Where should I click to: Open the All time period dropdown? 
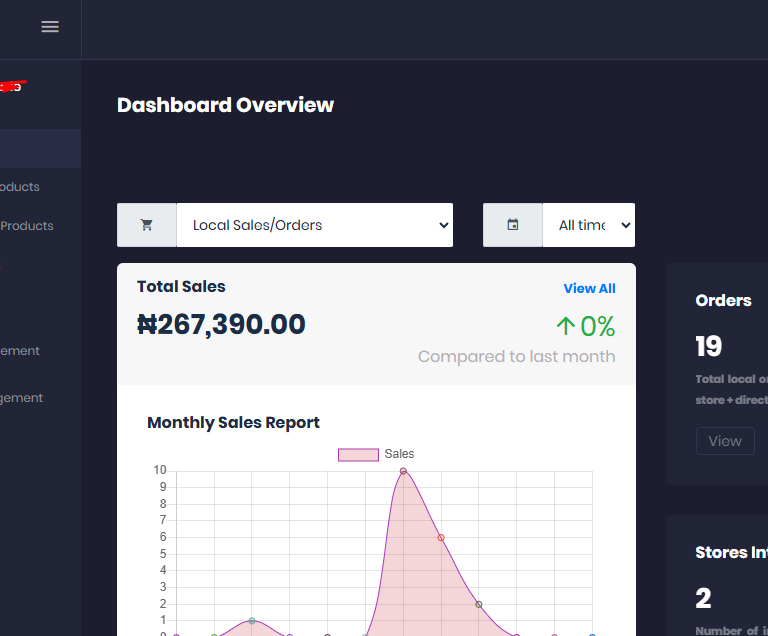coord(588,225)
